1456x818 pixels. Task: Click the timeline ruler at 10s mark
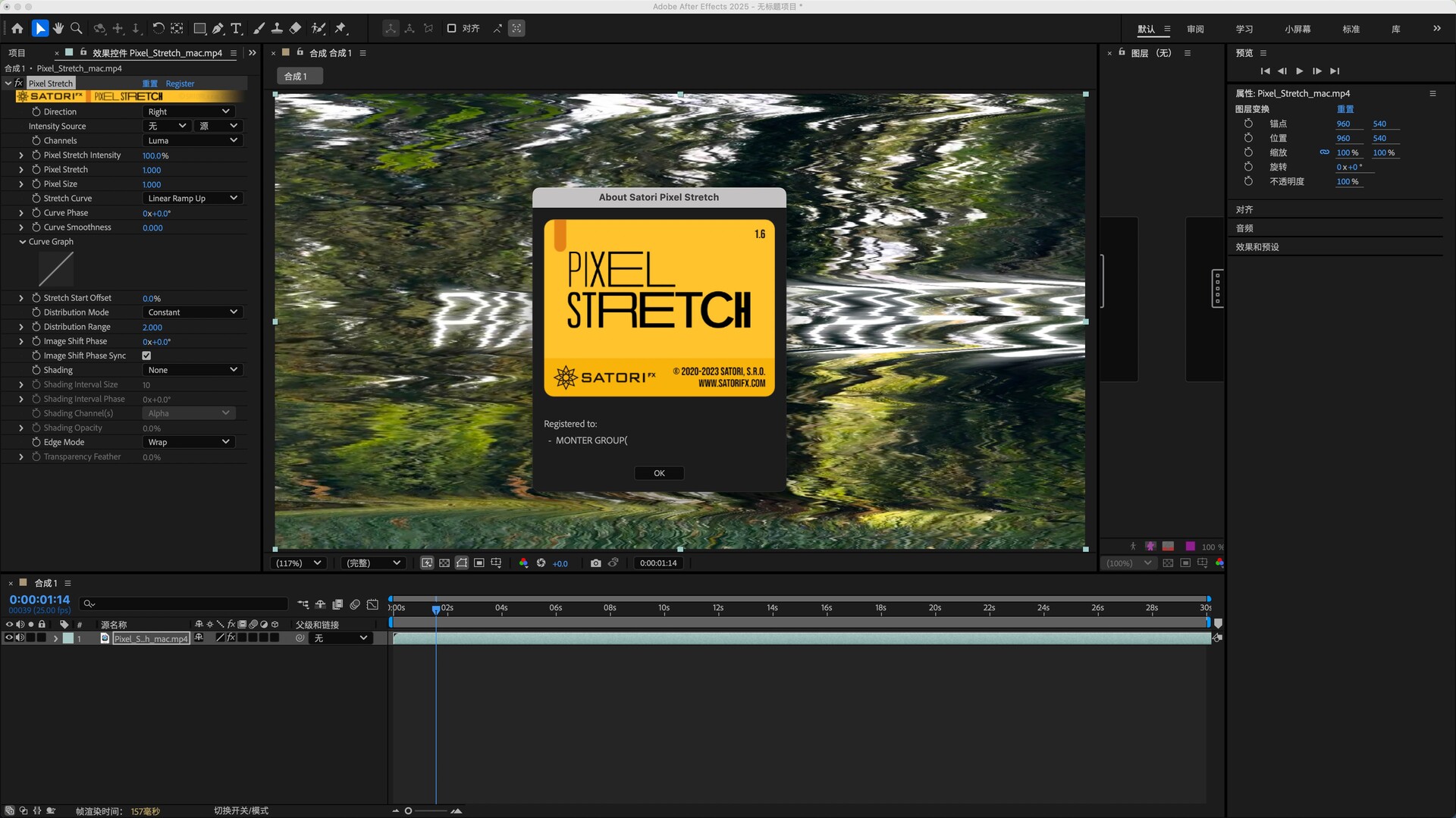664,608
